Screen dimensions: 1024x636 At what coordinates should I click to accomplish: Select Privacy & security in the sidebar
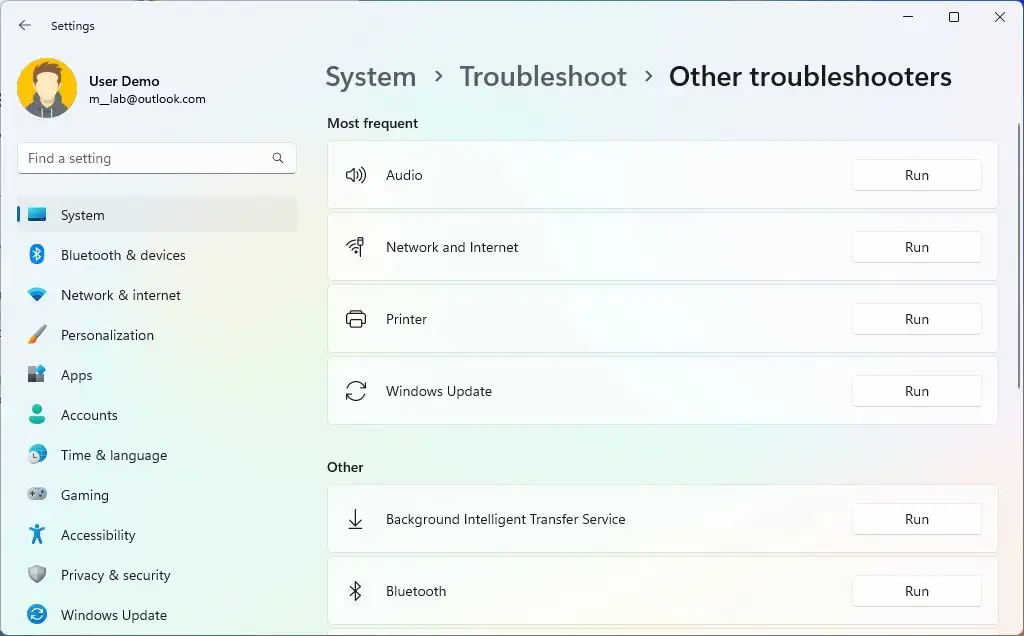pyautogui.click(x=115, y=575)
